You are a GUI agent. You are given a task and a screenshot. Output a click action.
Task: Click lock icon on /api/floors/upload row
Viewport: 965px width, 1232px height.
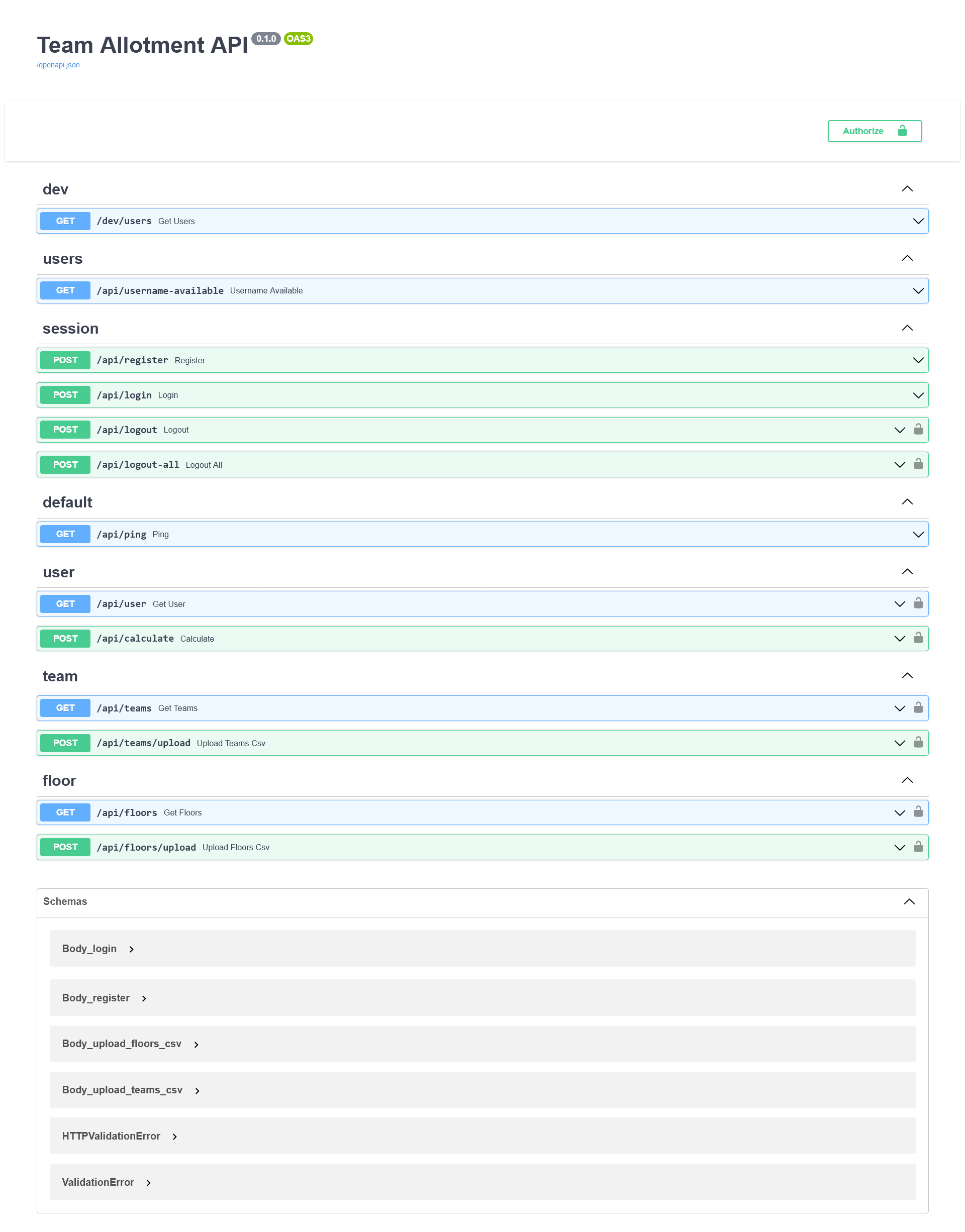pos(918,847)
